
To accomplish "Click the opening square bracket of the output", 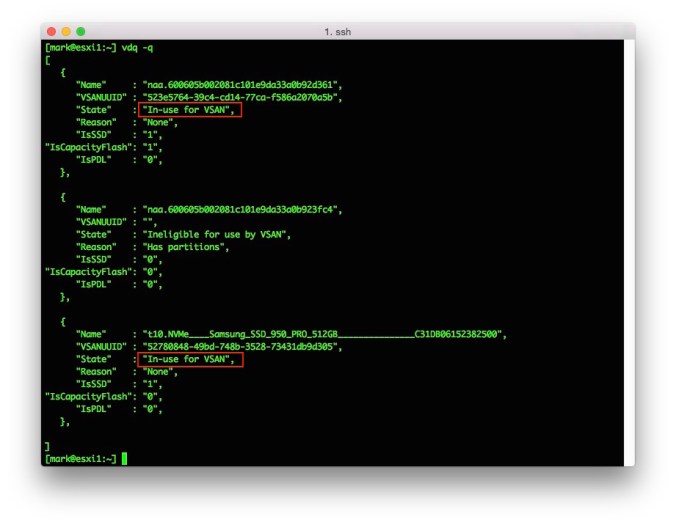I will tap(47, 60).
